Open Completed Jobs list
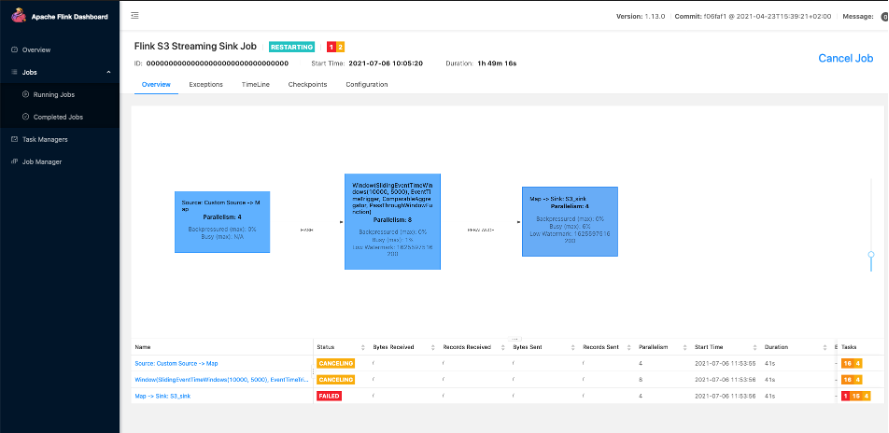Viewport: 889px width, 433px height. click(58, 117)
